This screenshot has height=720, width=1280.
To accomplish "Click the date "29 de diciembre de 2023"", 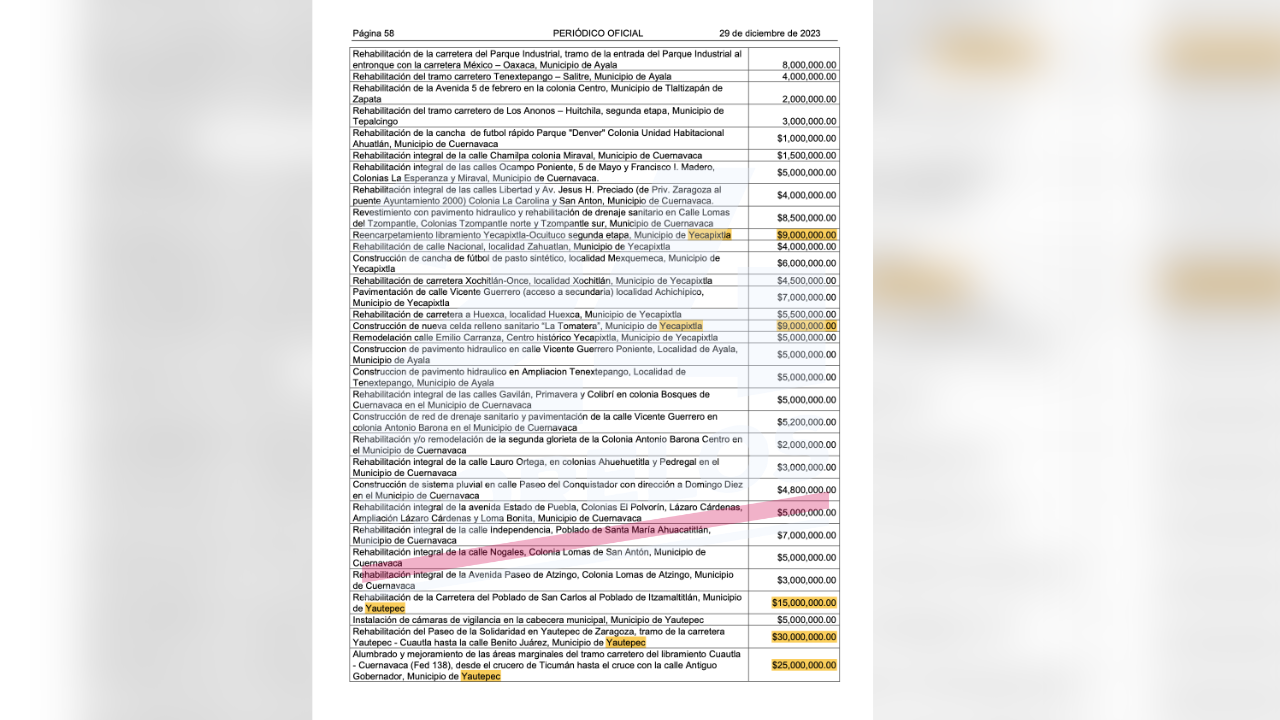I will [769, 33].
